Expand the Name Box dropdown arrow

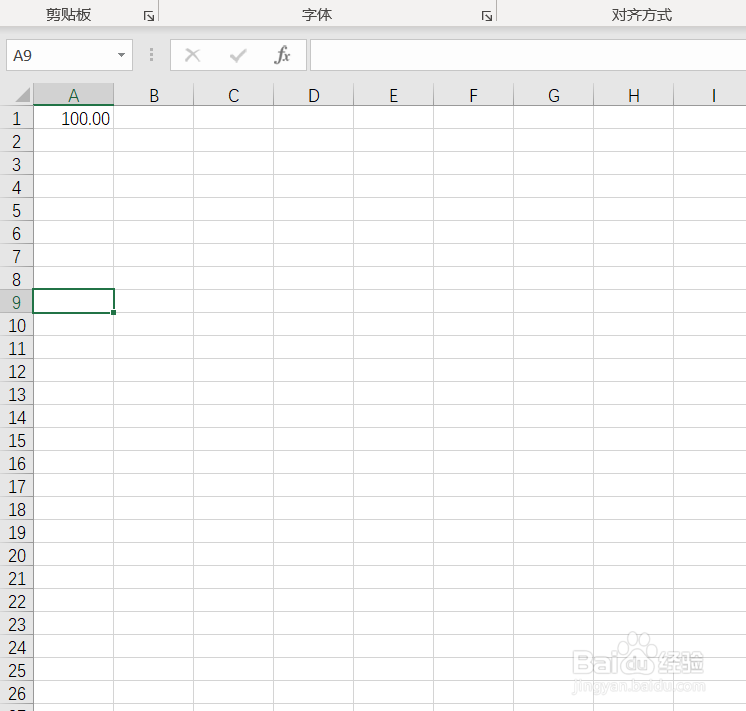tap(121, 55)
